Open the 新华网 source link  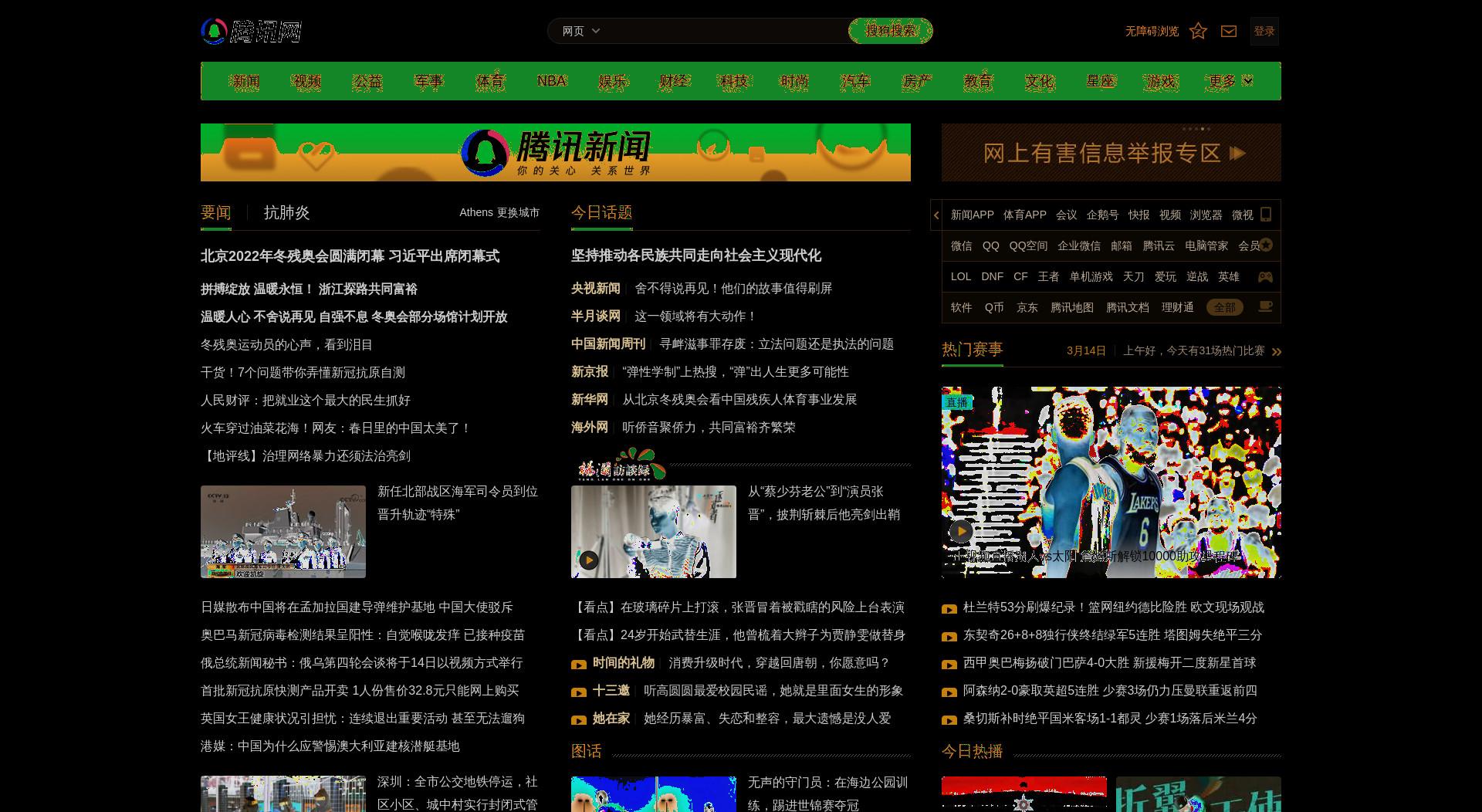(x=590, y=400)
